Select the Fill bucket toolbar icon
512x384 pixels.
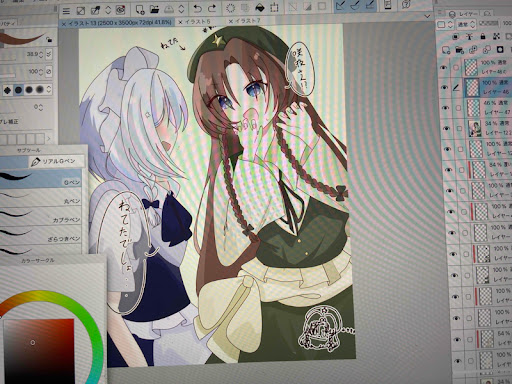(260, 7)
